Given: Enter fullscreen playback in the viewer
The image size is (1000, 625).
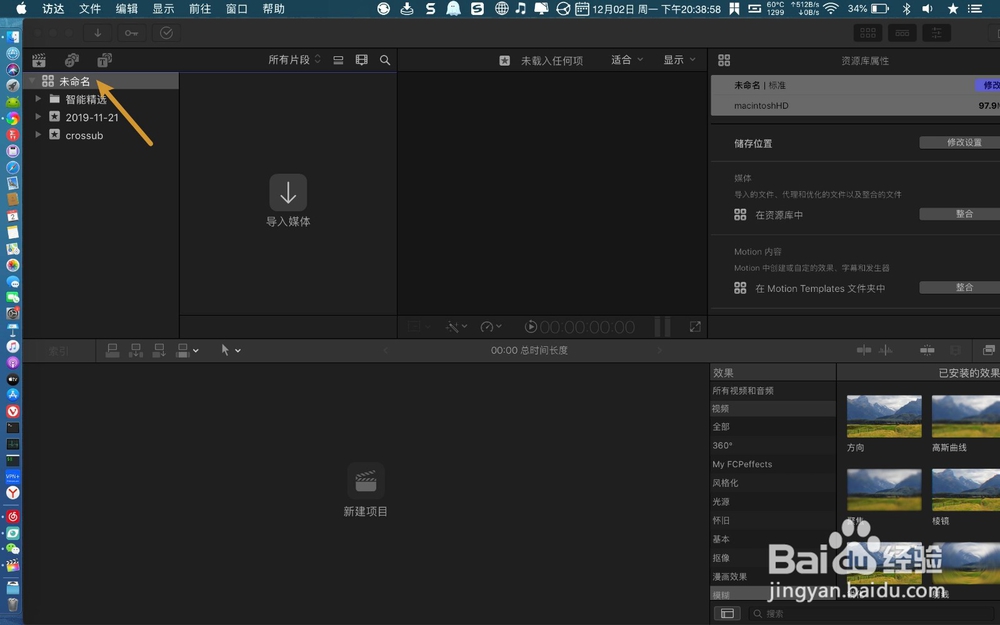Looking at the screenshot, I should point(695,326).
